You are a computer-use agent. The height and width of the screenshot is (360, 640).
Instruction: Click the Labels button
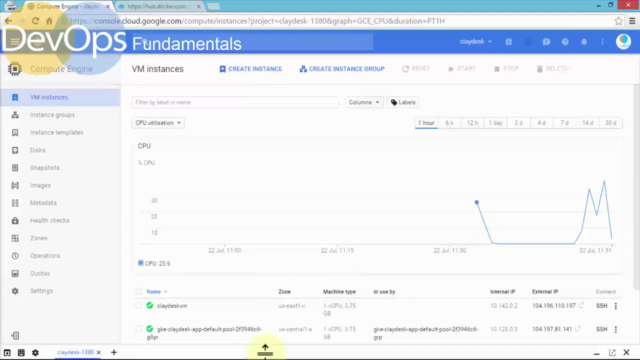[x=403, y=102]
